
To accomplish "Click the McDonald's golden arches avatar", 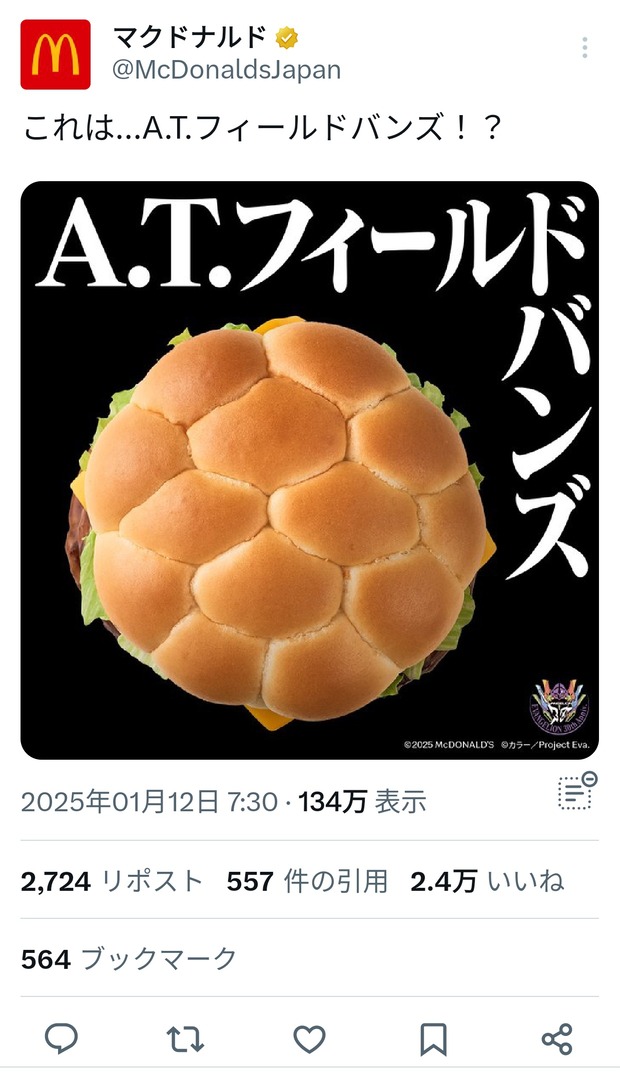I will click(x=55, y=55).
